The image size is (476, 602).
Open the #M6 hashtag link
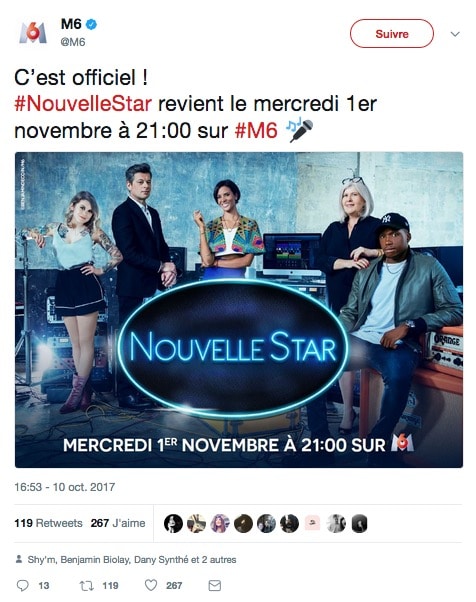[256, 131]
